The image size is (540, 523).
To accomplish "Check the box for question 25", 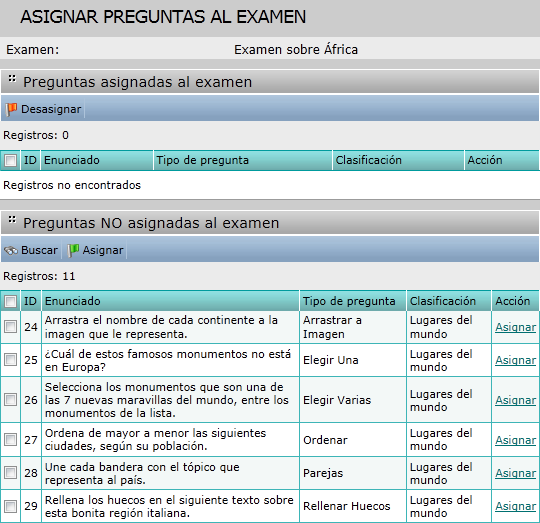I will click(10, 360).
